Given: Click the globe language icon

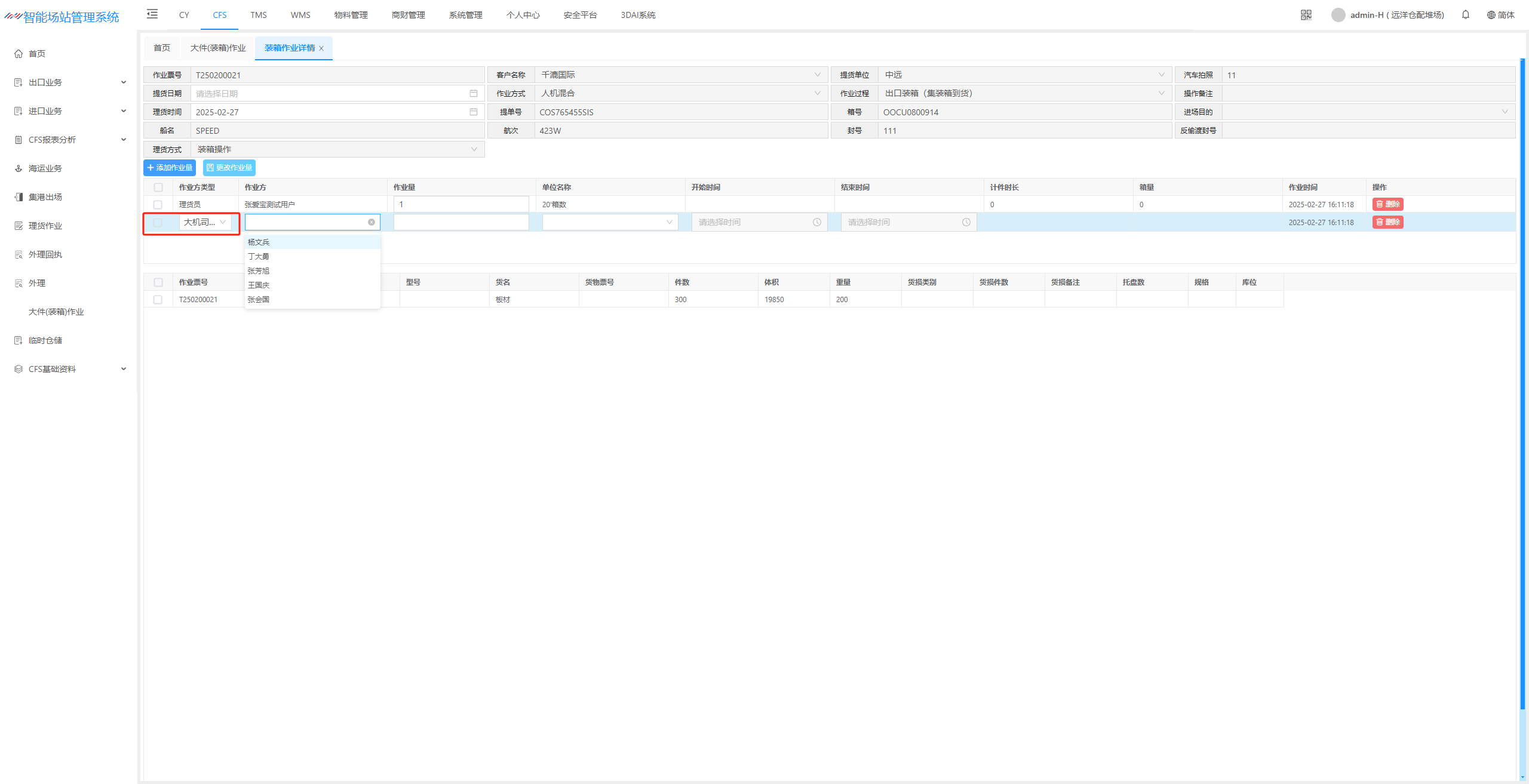Looking at the screenshot, I should pos(1491,15).
